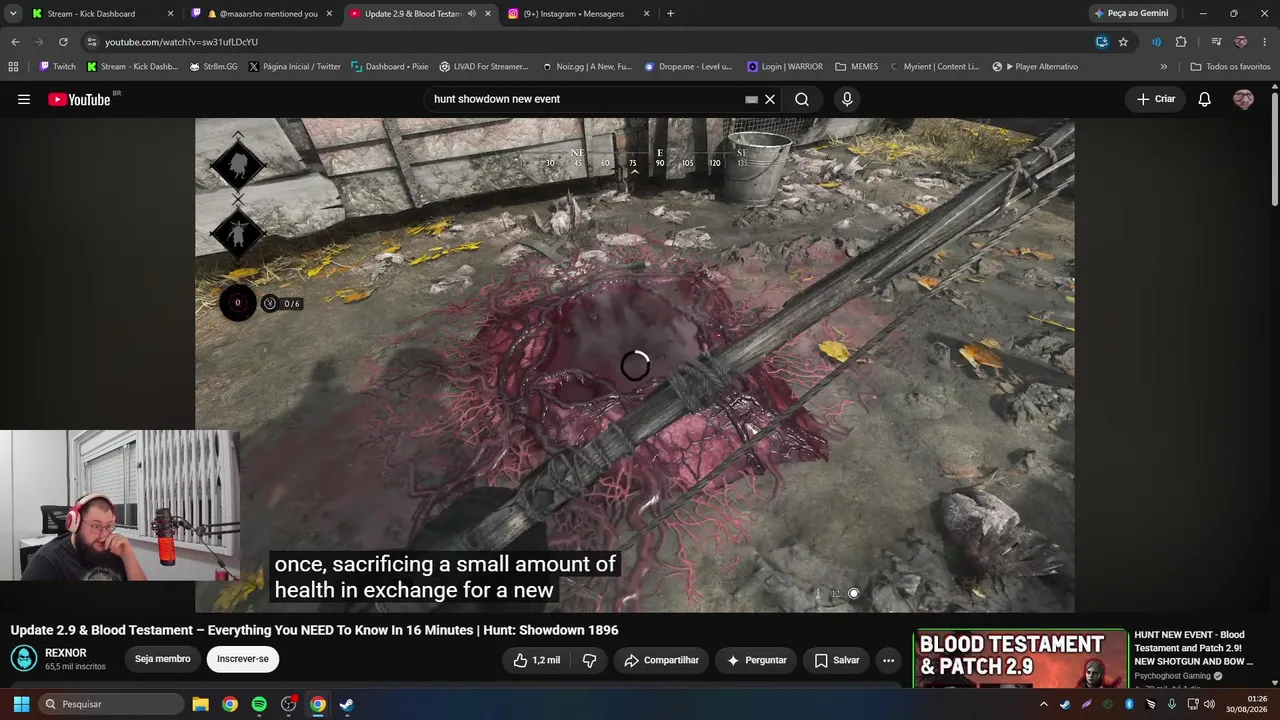Open the YouTube account avatar menu
The width and height of the screenshot is (1280, 720).
click(1243, 99)
